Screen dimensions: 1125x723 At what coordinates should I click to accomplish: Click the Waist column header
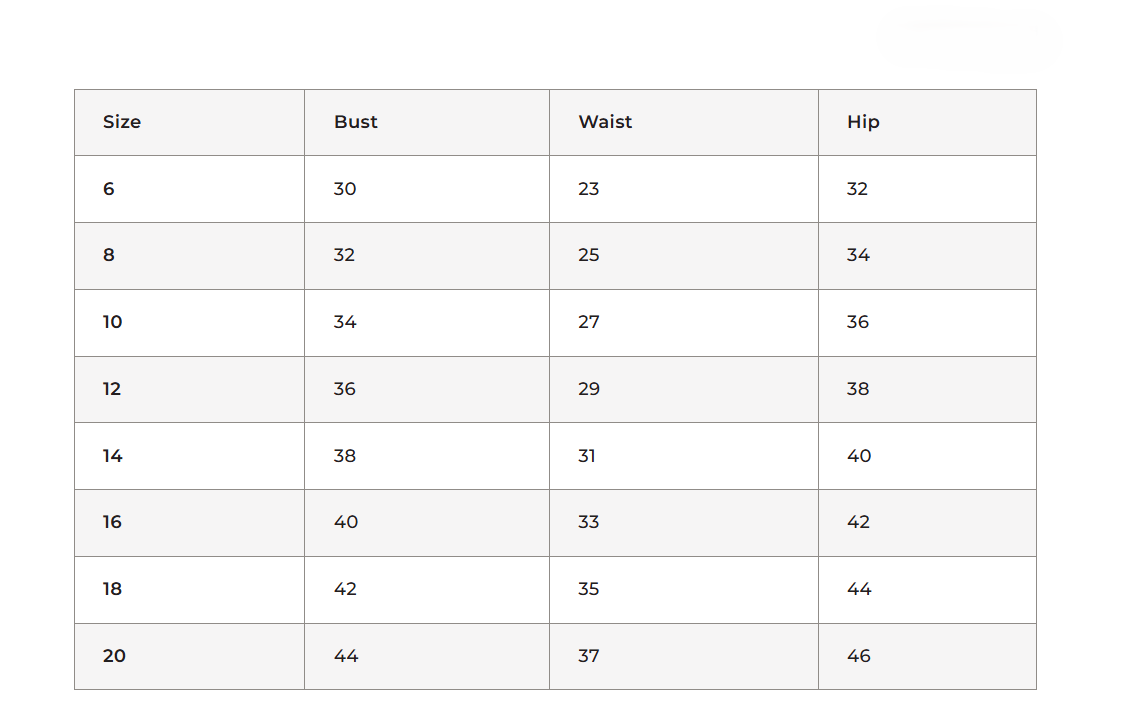click(x=605, y=122)
